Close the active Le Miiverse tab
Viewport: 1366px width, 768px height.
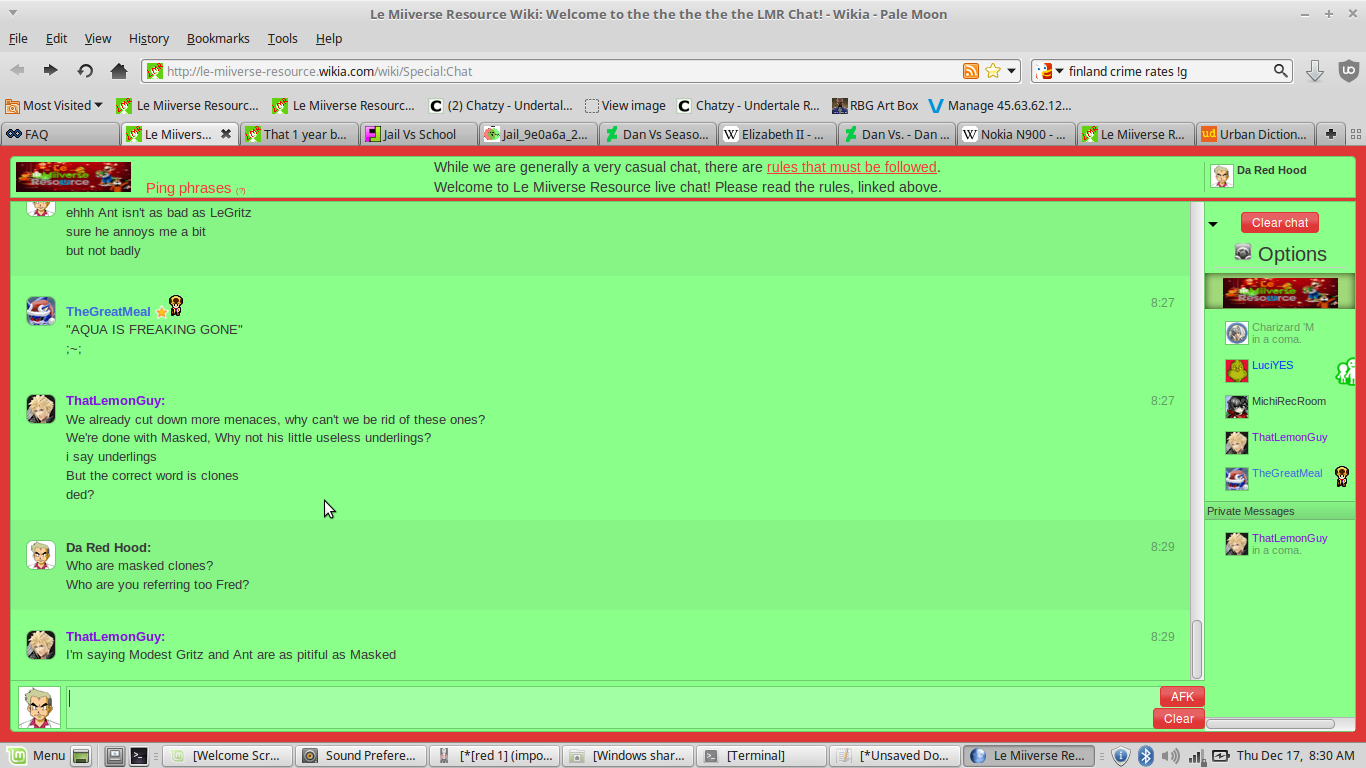[x=226, y=134]
